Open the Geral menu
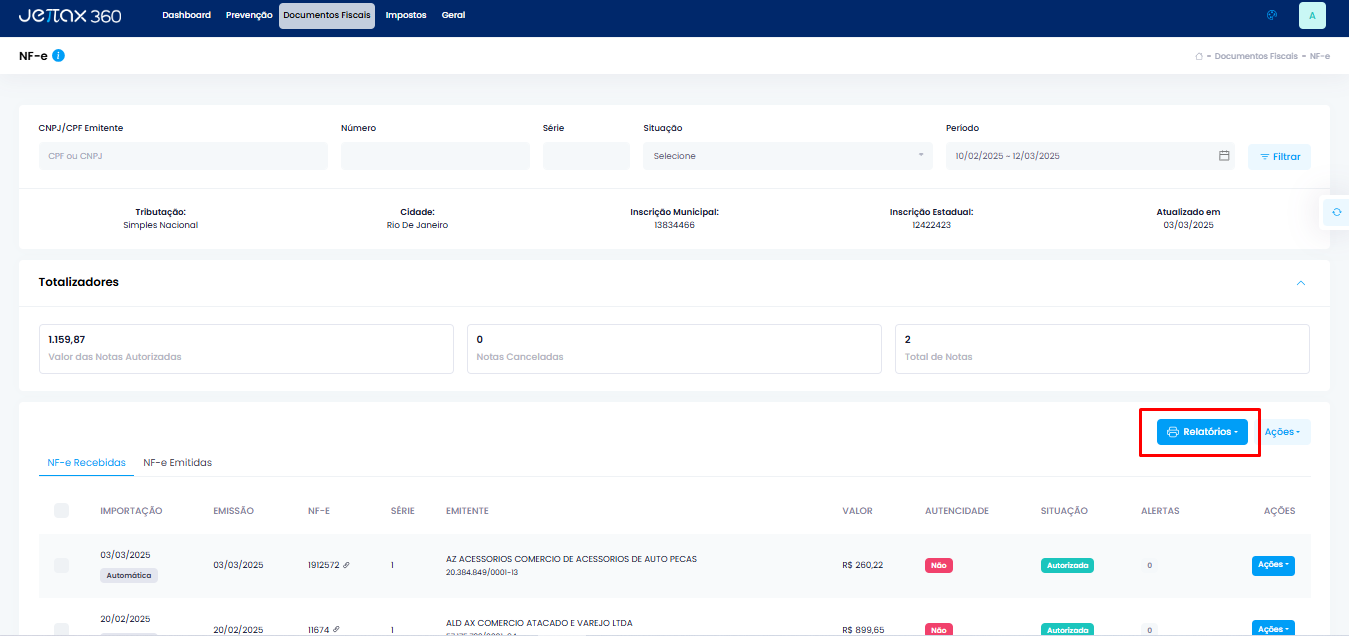Viewport: 1349px width, 636px height. point(454,15)
